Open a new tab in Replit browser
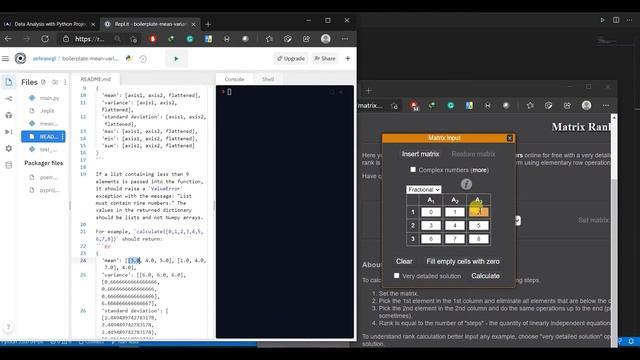640x360 pixels. (x=208, y=24)
